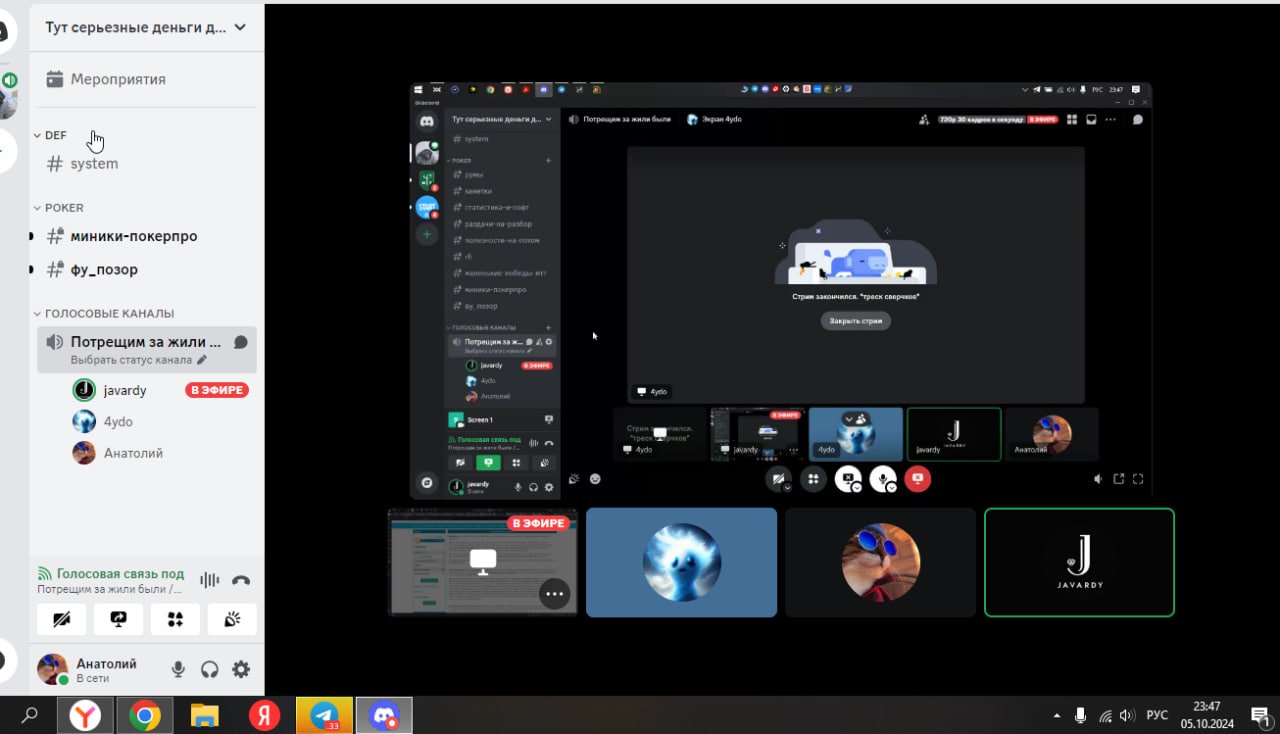Click Discord home icon in streamed sidebar
The height and width of the screenshot is (734, 1280).
(427, 121)
